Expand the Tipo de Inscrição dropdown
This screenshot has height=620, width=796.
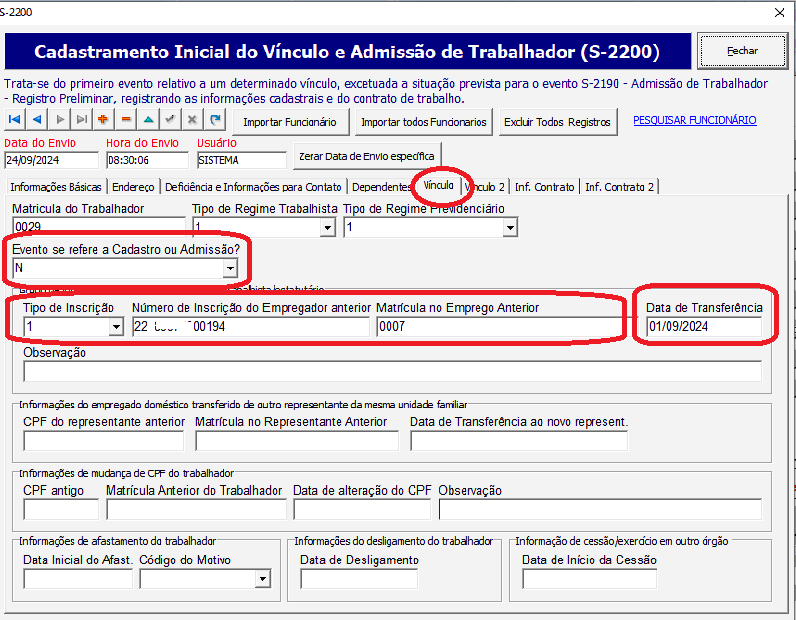coord(115,327)
